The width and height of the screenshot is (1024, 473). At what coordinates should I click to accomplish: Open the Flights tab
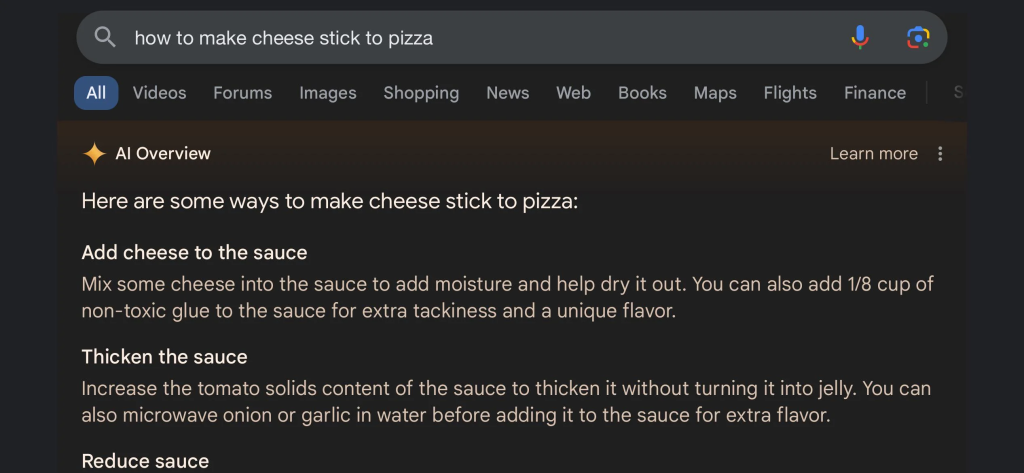click(x=790, y=93)
